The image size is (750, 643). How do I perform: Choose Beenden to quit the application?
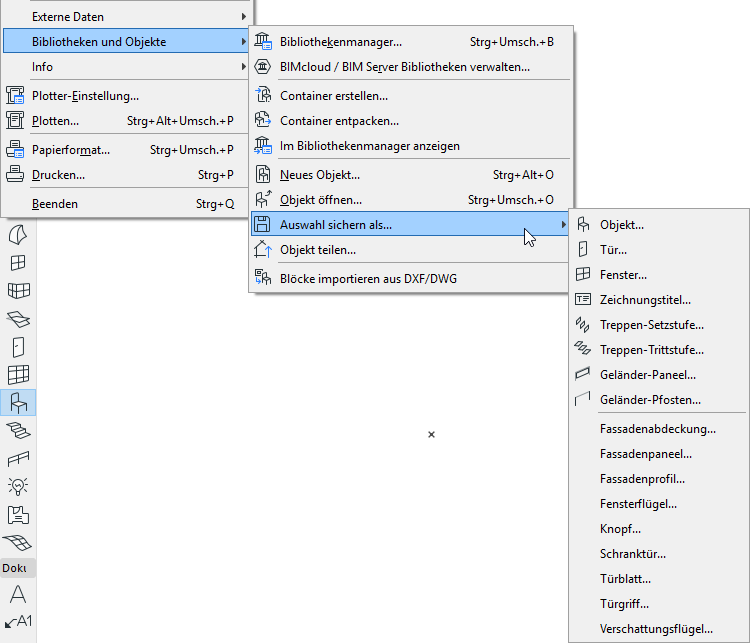[127, 204]
